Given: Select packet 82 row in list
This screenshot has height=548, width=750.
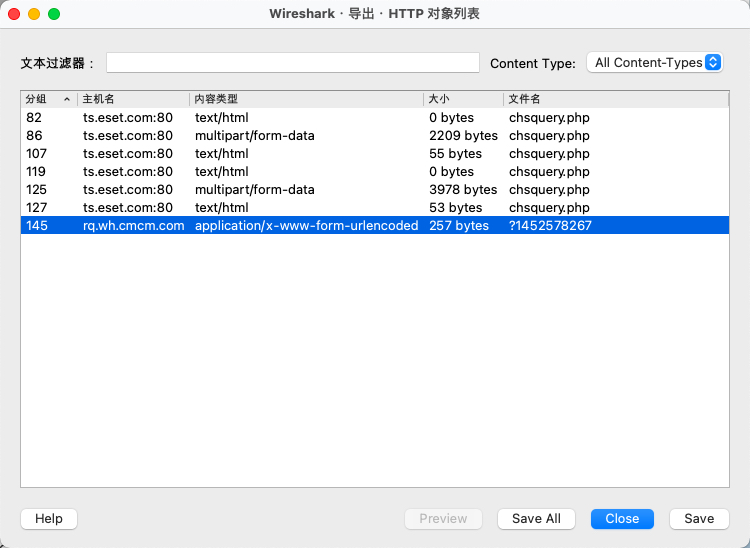Looking at the screenshot, I should tap(300, 118).
